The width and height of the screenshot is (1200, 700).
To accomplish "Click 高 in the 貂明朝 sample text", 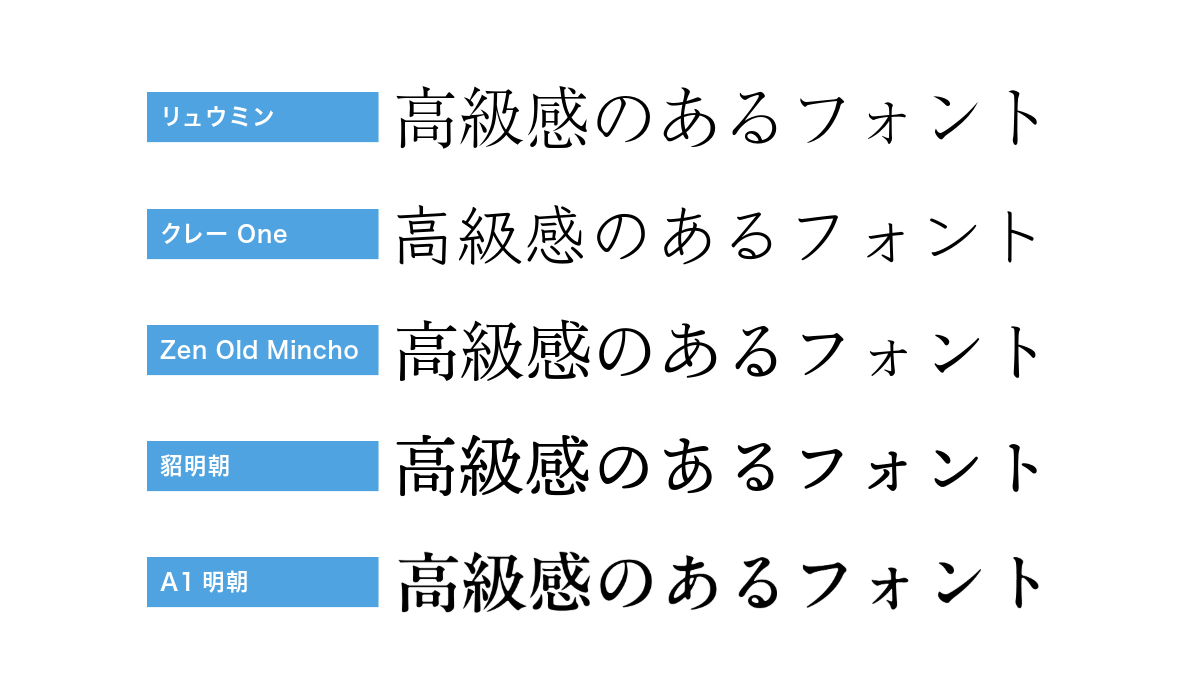I will (429, 467).
